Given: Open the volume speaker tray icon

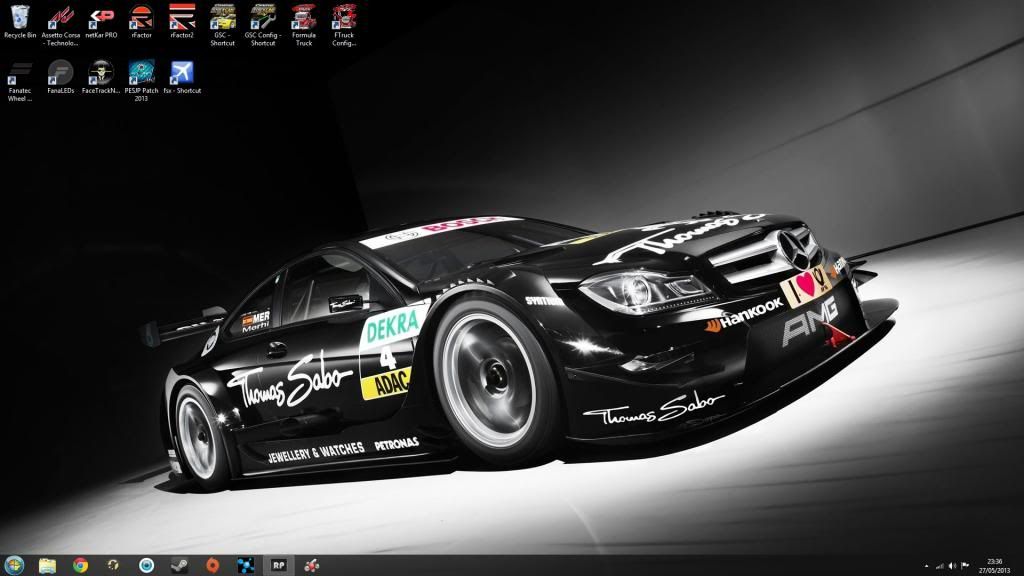Looking at the screenshot, I should pyautogui.click(x=952, y=566).
